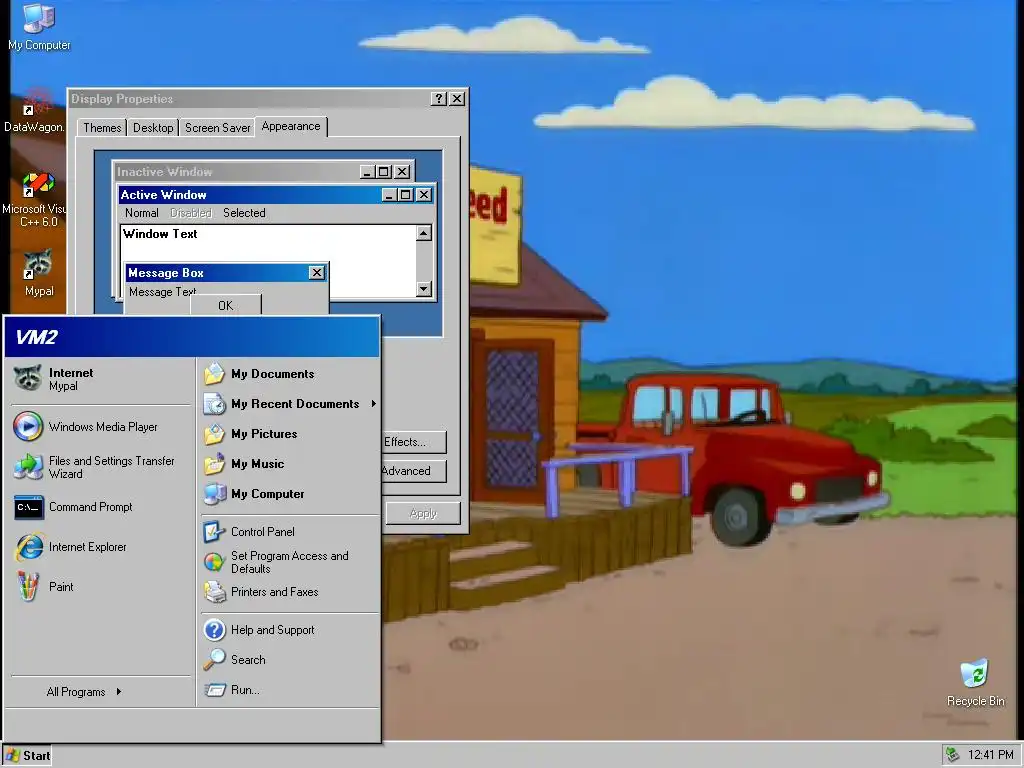Open My Computer in start menu
The image size is (1024, 768).
coord(289,494)
